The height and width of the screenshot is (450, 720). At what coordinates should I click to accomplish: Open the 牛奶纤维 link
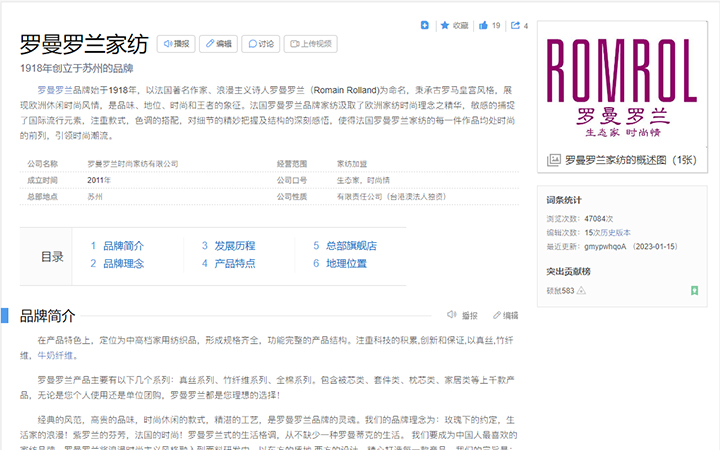[x=55, y=355]
